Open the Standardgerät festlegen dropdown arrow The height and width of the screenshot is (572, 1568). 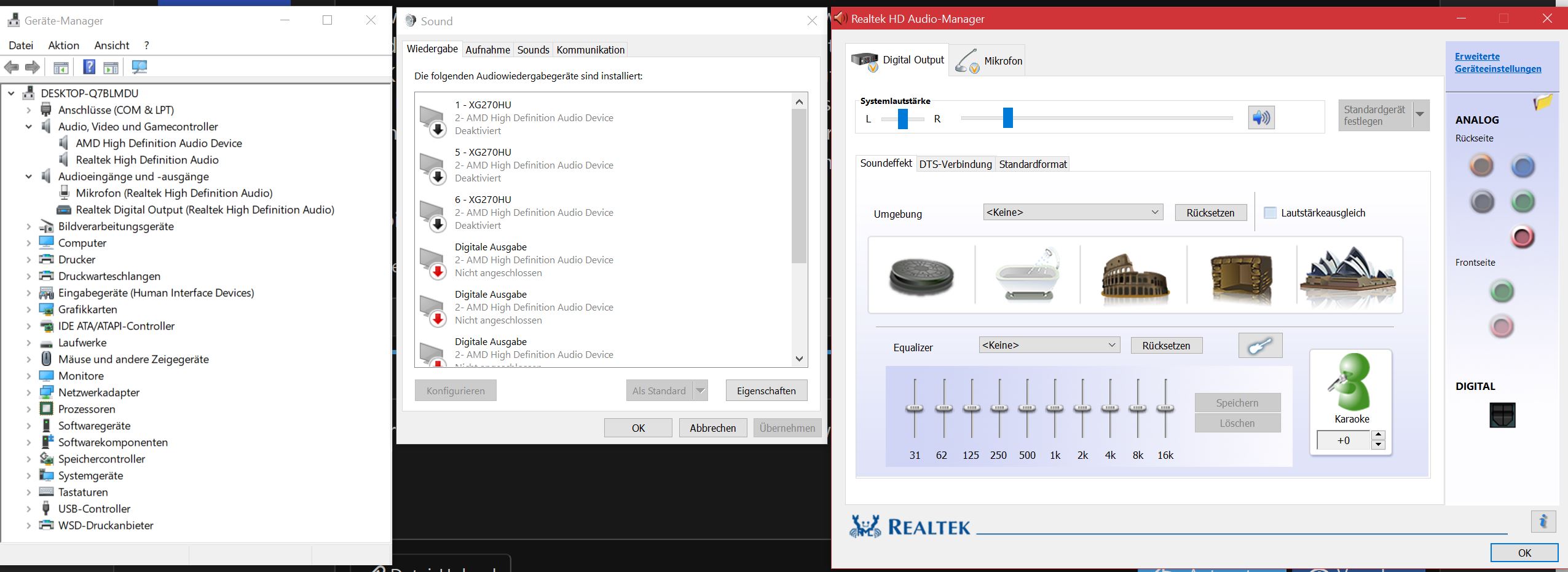1420,115
